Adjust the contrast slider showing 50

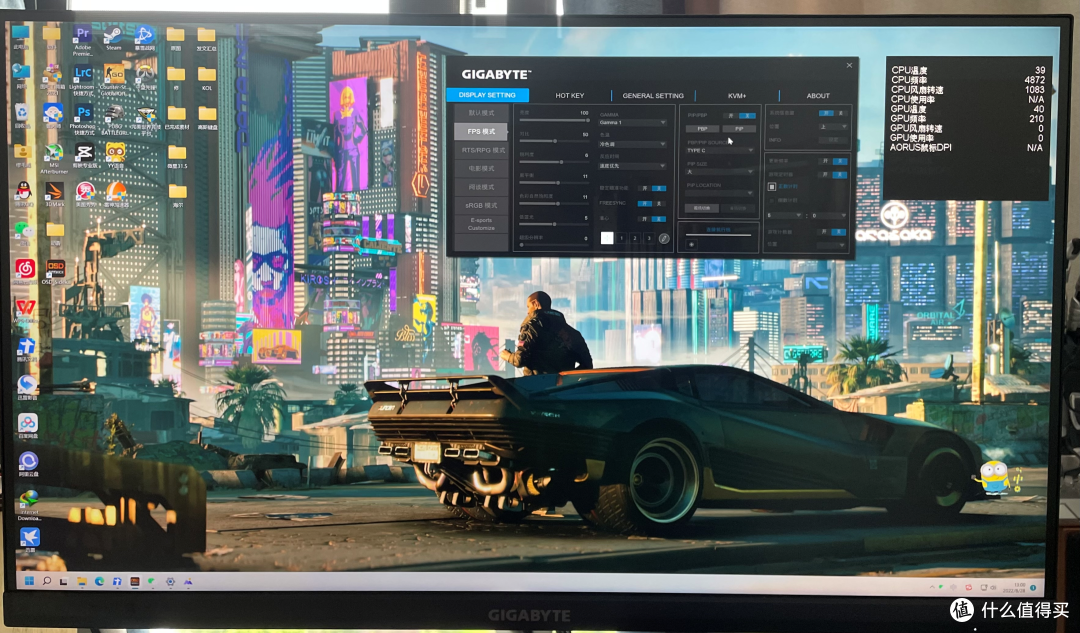554,141
